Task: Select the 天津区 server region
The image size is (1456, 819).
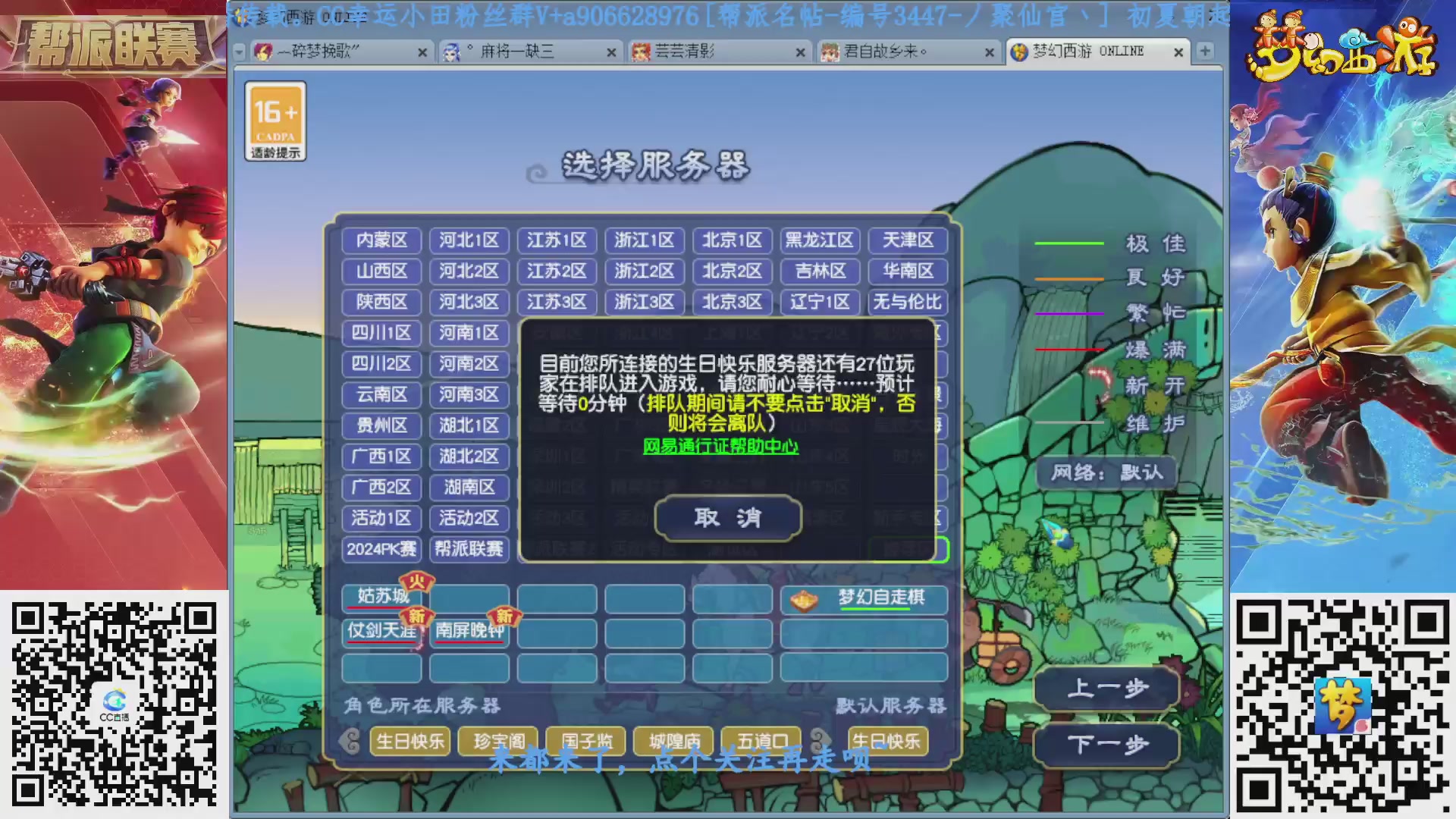Action: point(908,240)
